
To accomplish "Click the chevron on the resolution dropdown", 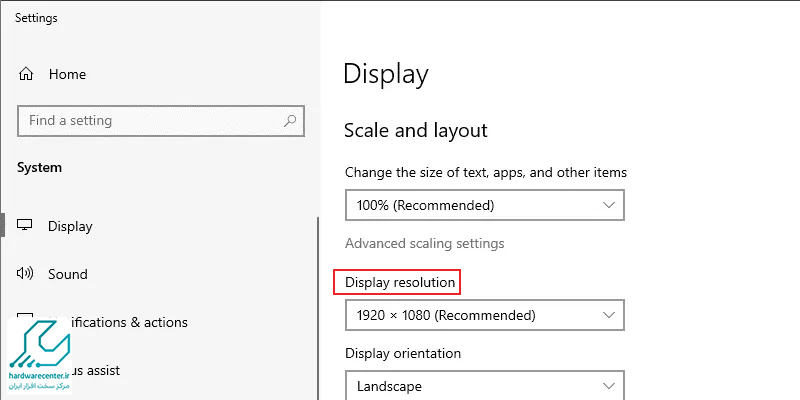I will (609, 316).
